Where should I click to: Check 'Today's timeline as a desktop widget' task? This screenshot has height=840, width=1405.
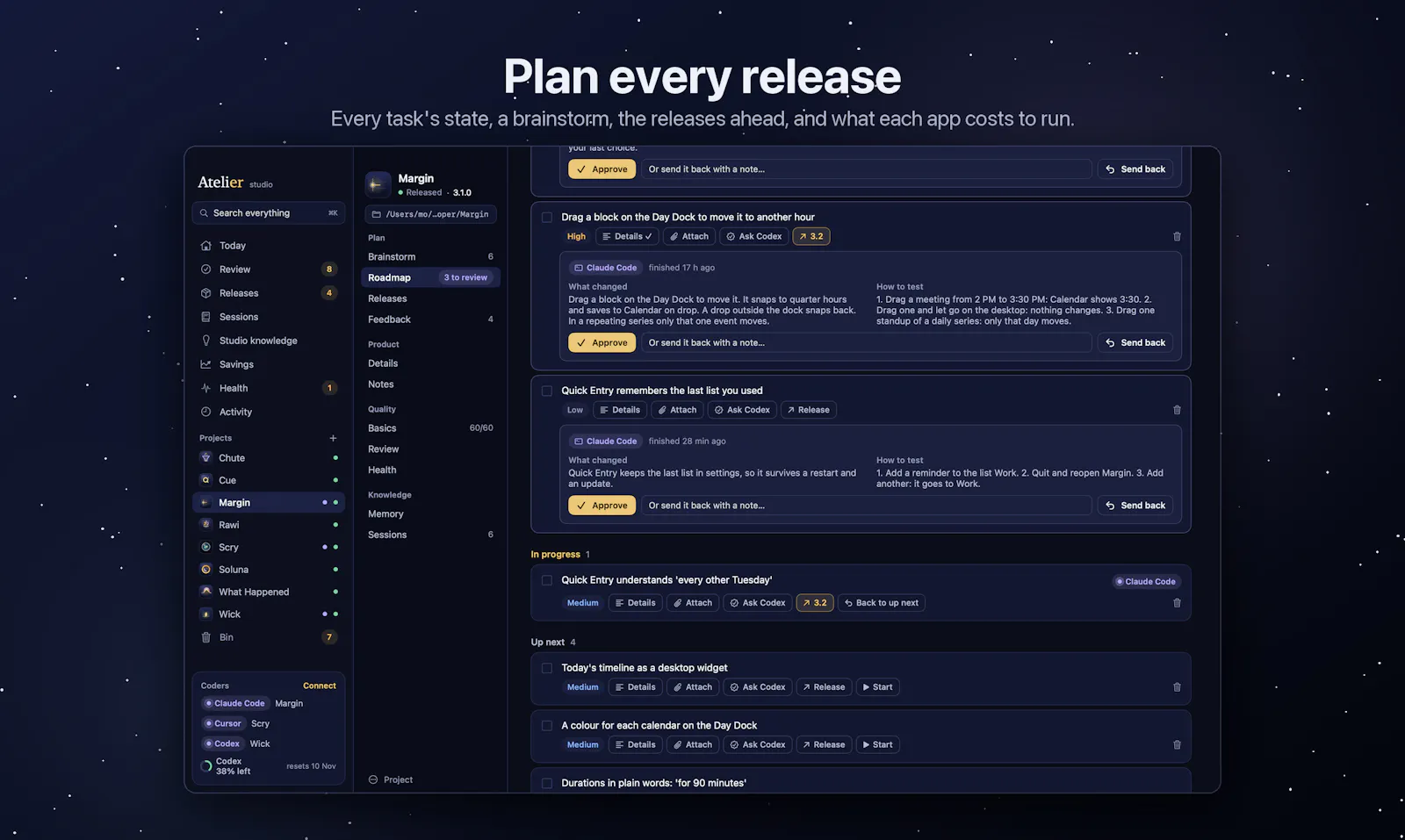[x=547, y=668]
